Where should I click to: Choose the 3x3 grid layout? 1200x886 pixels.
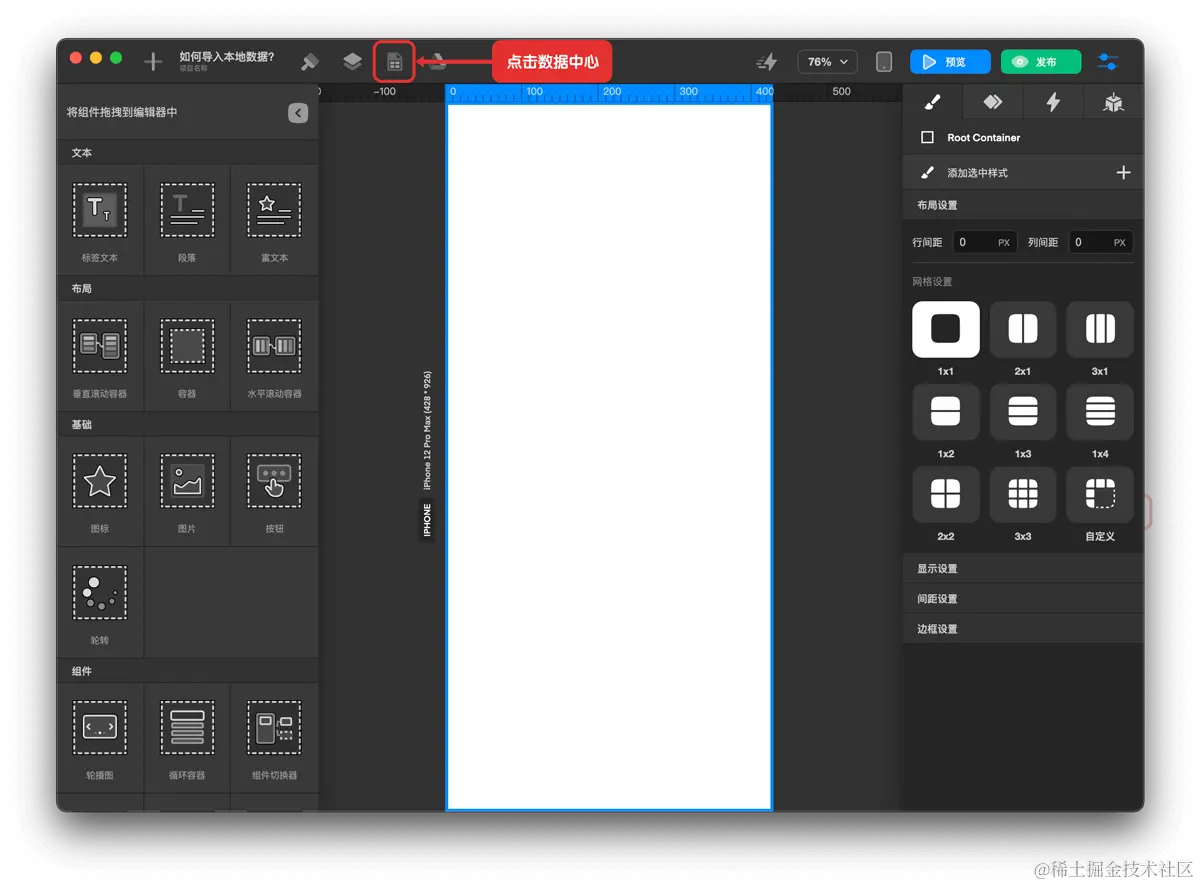click(1023, 494)
